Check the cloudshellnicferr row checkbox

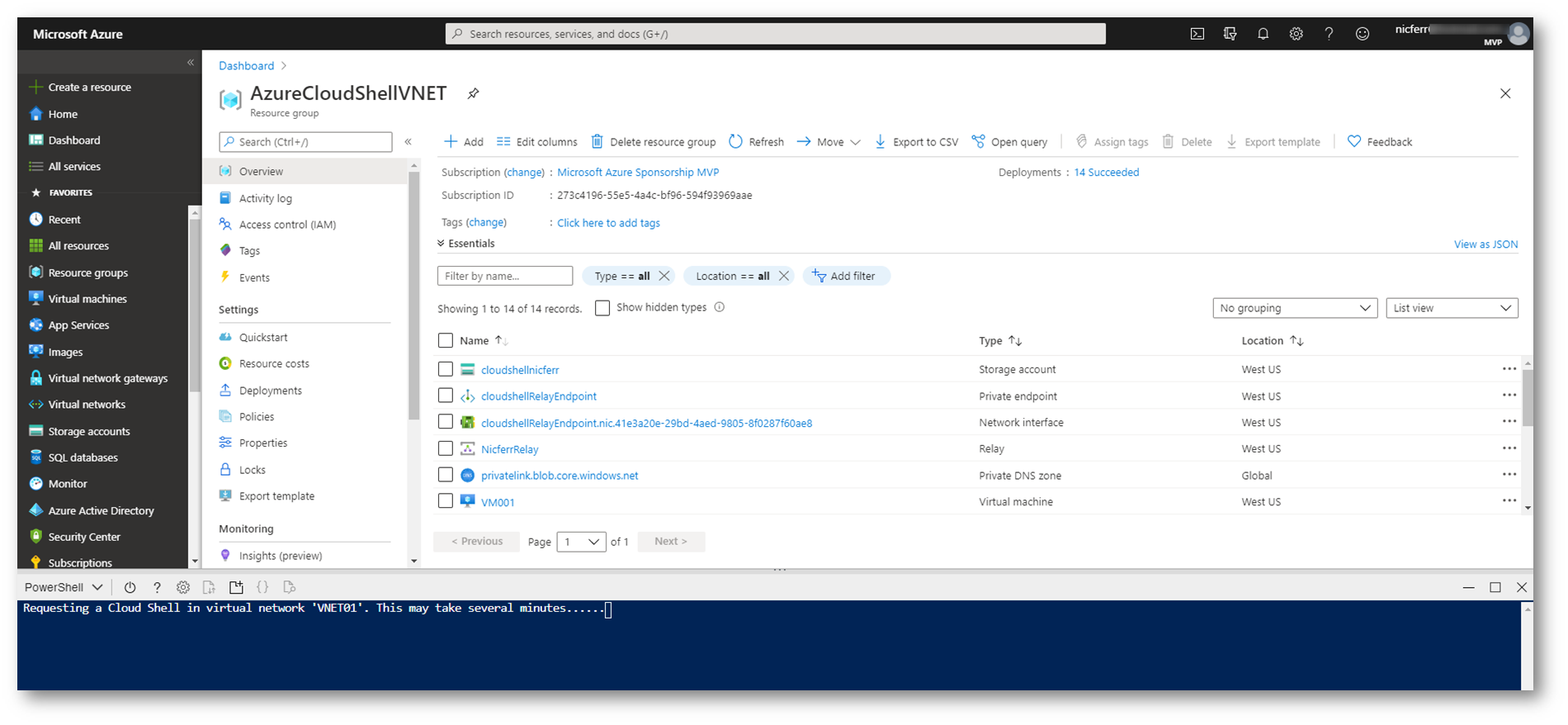pos(446,369)
